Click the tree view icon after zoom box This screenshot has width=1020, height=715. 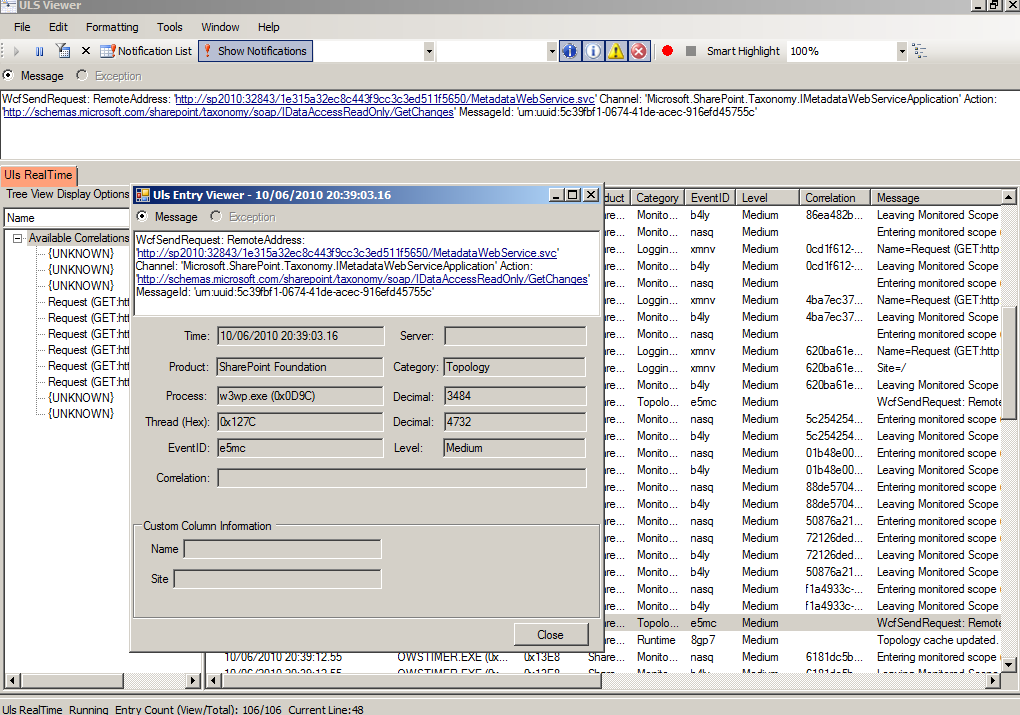(919, 51)
